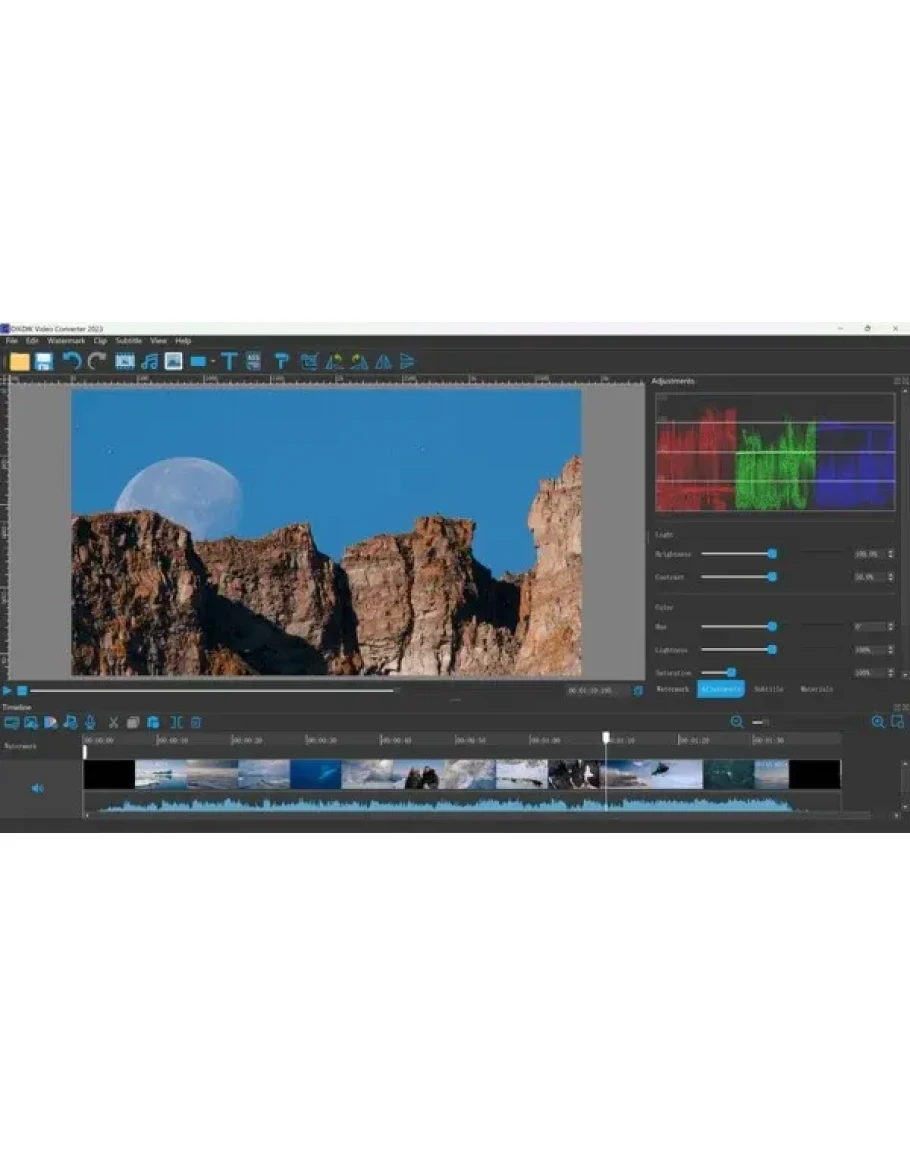Click the Contrast slider handle
The width and height of the screenshot is (910, 1155).
[772, 577]
